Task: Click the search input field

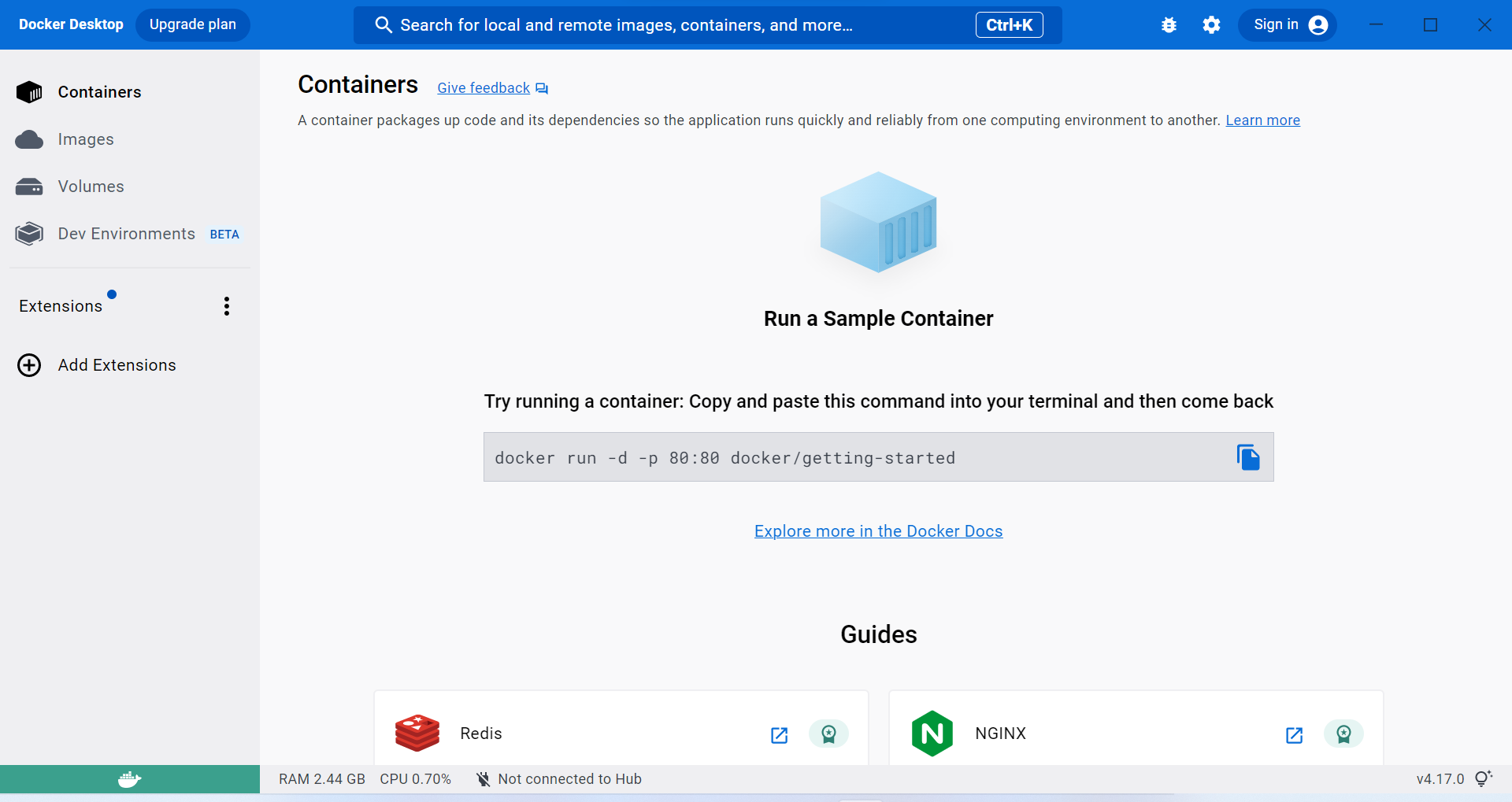Action: tap(707, 25)
